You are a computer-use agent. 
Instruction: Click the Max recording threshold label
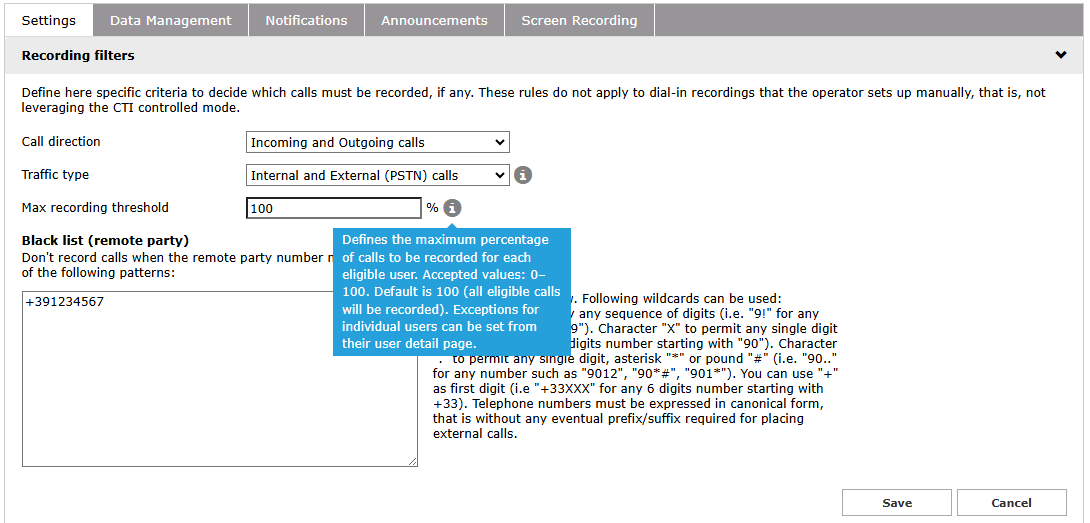[95, 208]
